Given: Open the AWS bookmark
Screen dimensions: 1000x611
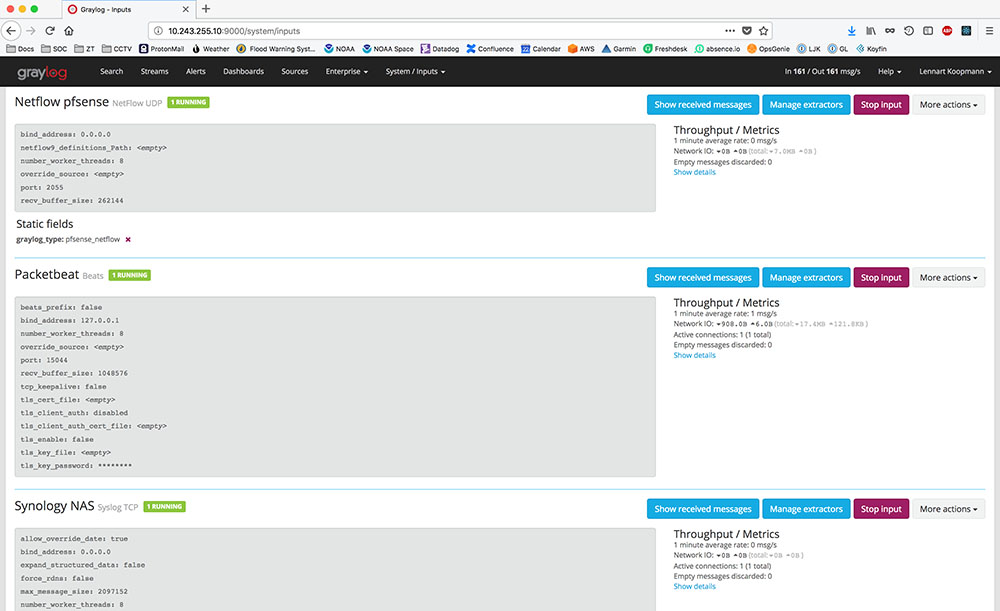Looking at the screenshot, I should coord(581,48).
